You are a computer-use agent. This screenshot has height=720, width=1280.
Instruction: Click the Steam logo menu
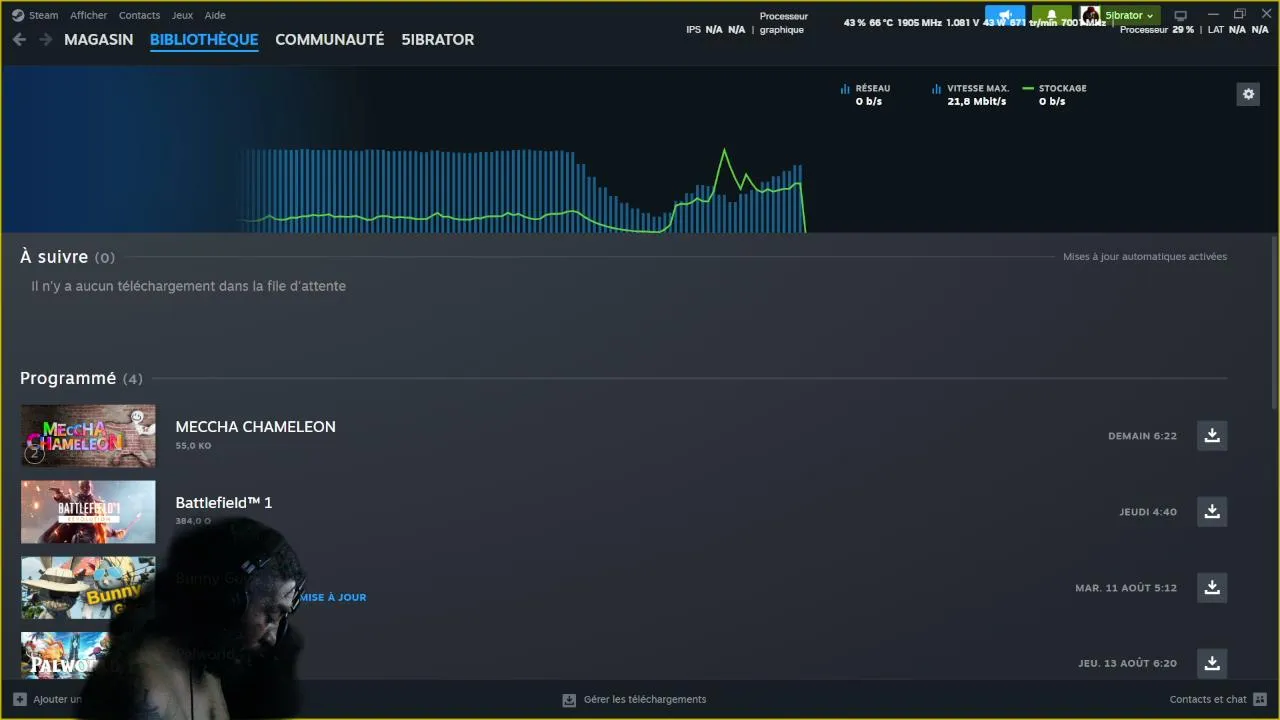[x=18, y=15]
